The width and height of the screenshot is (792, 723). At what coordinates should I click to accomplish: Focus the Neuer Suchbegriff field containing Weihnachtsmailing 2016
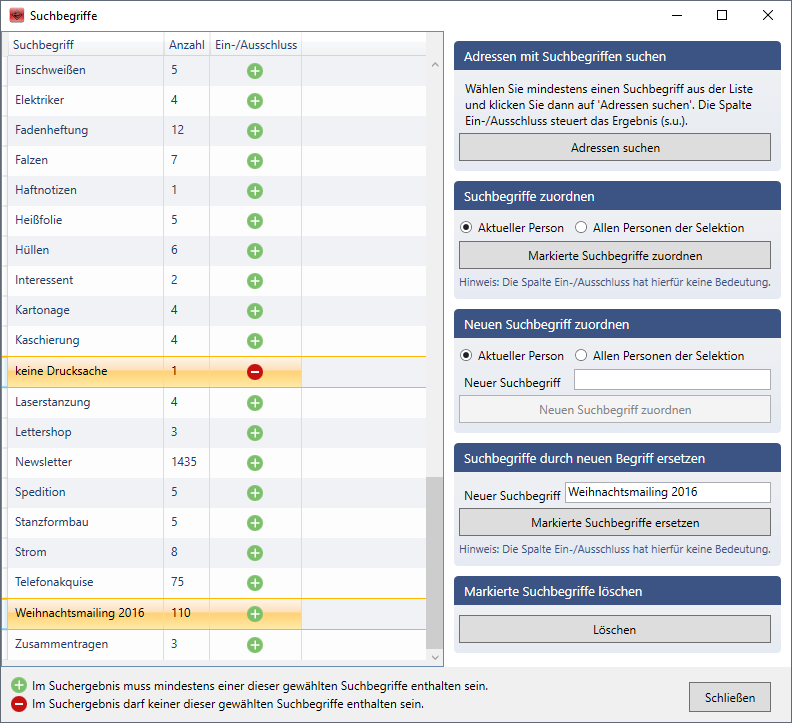coord(668,492)
